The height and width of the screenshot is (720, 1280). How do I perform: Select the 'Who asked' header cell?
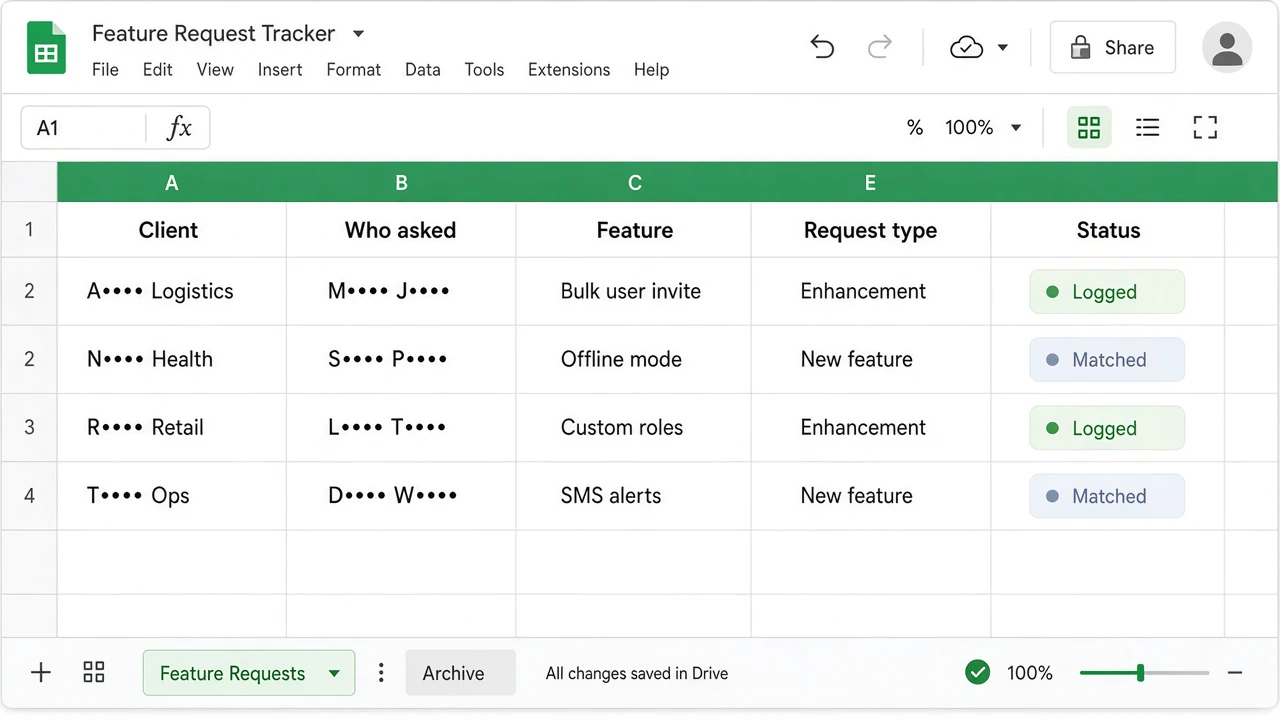coord(401,230)
